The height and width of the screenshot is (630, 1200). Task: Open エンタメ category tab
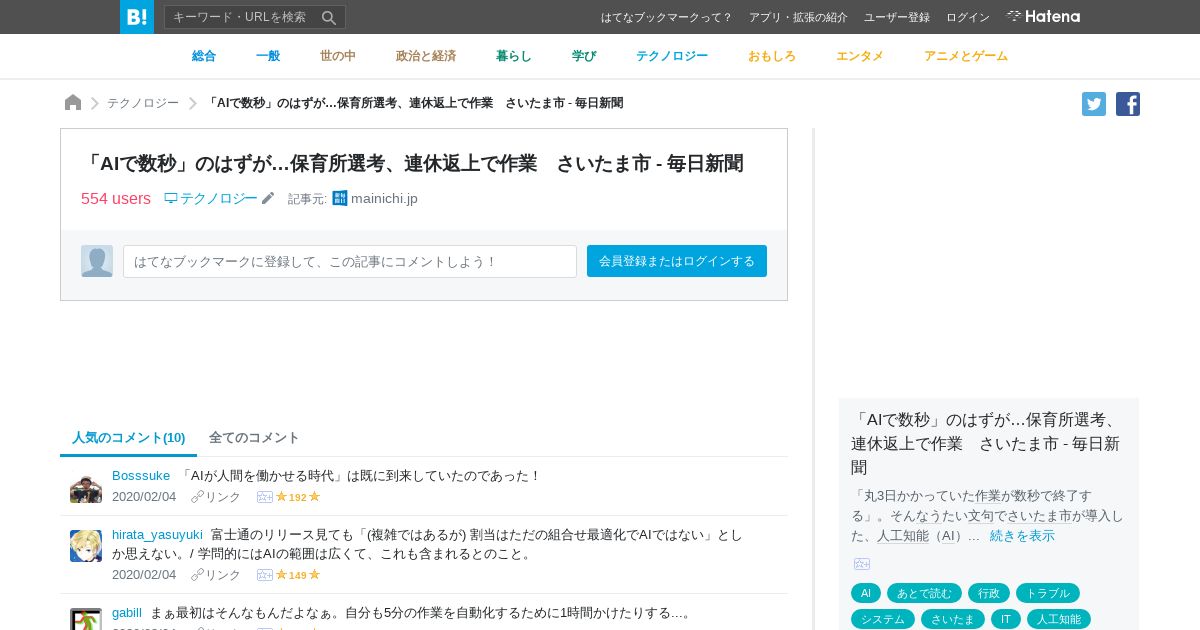pyautogui.click(x=860, y=56)
